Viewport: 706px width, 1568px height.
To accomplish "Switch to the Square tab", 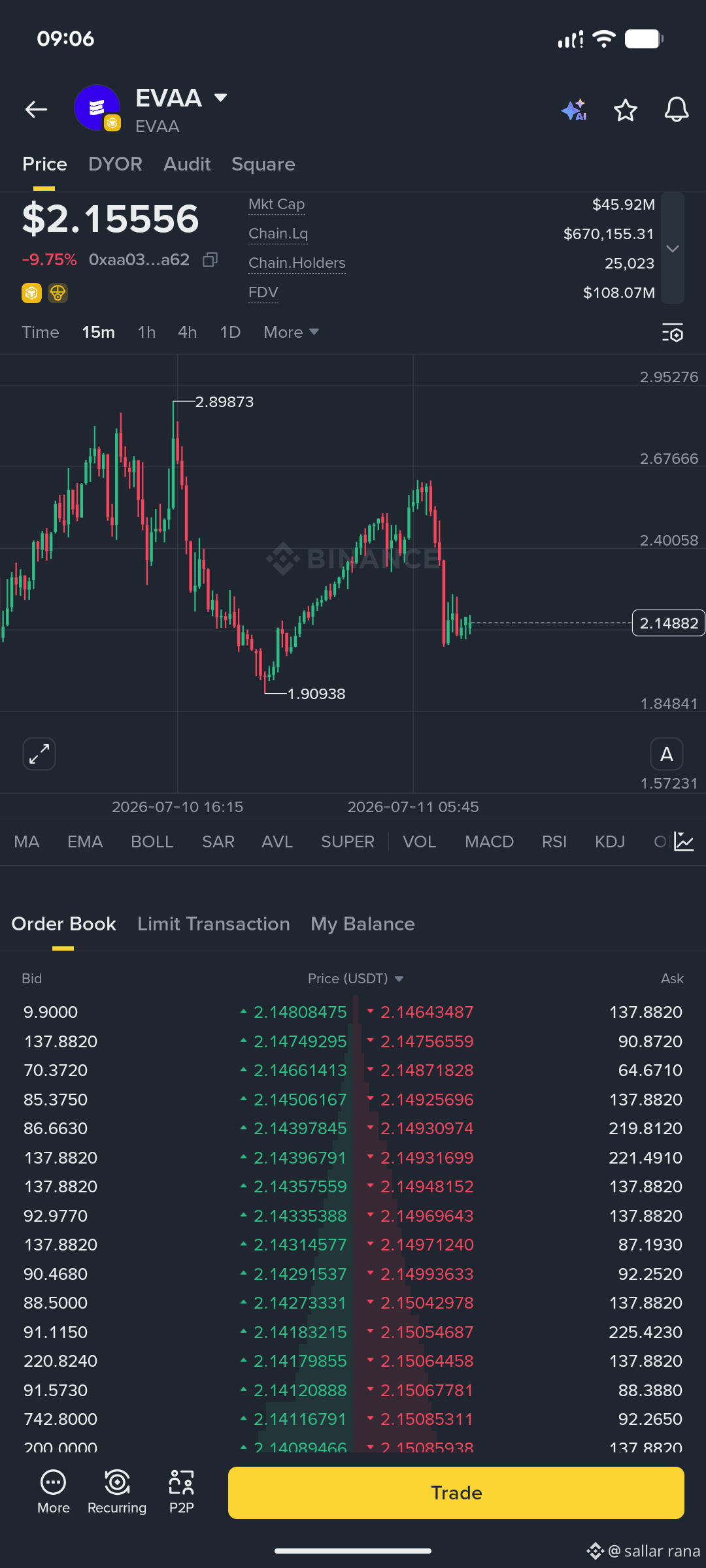I will coord(263,164).
